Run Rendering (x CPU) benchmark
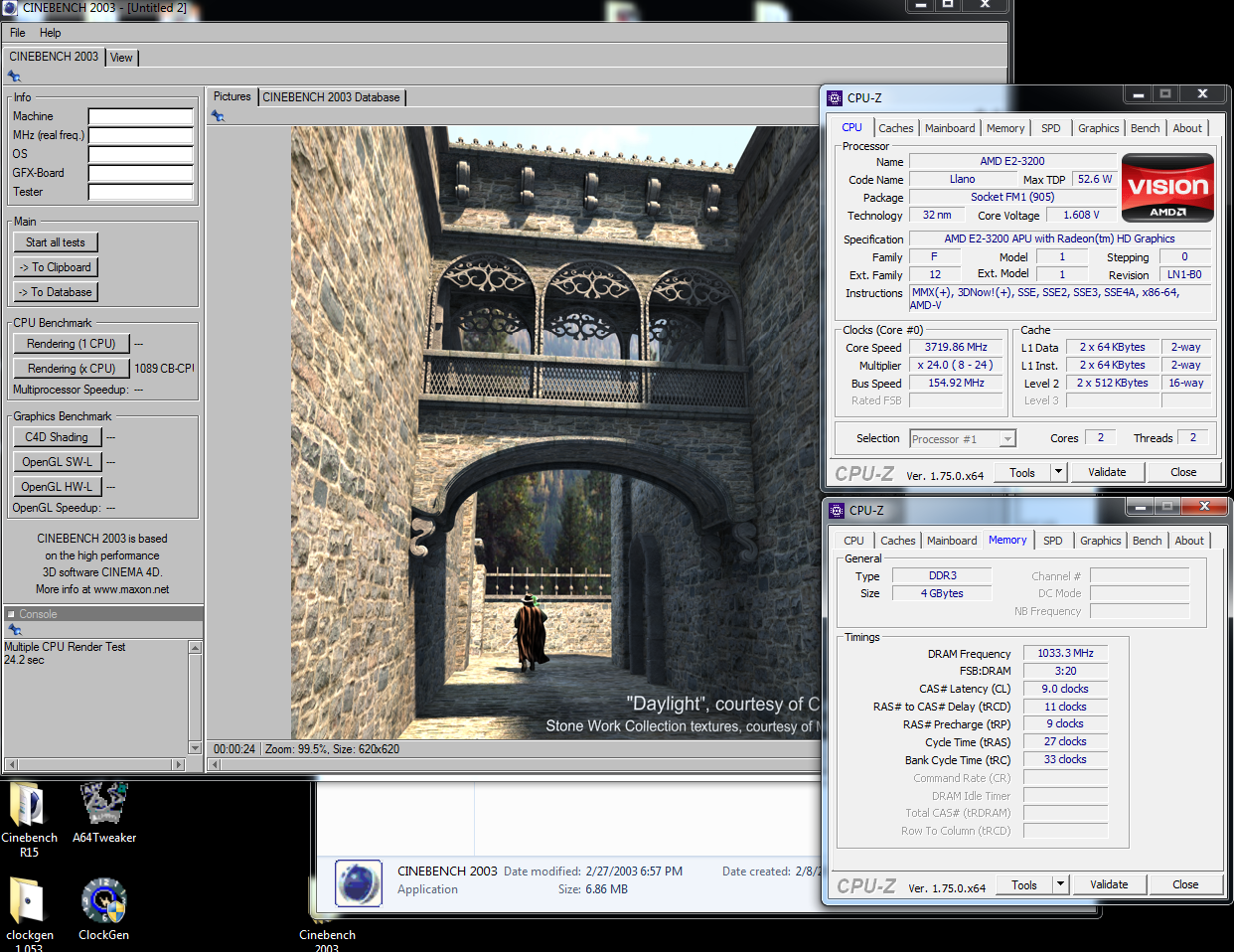Viewport: 1234px width, 952px height. coord(72,369)
